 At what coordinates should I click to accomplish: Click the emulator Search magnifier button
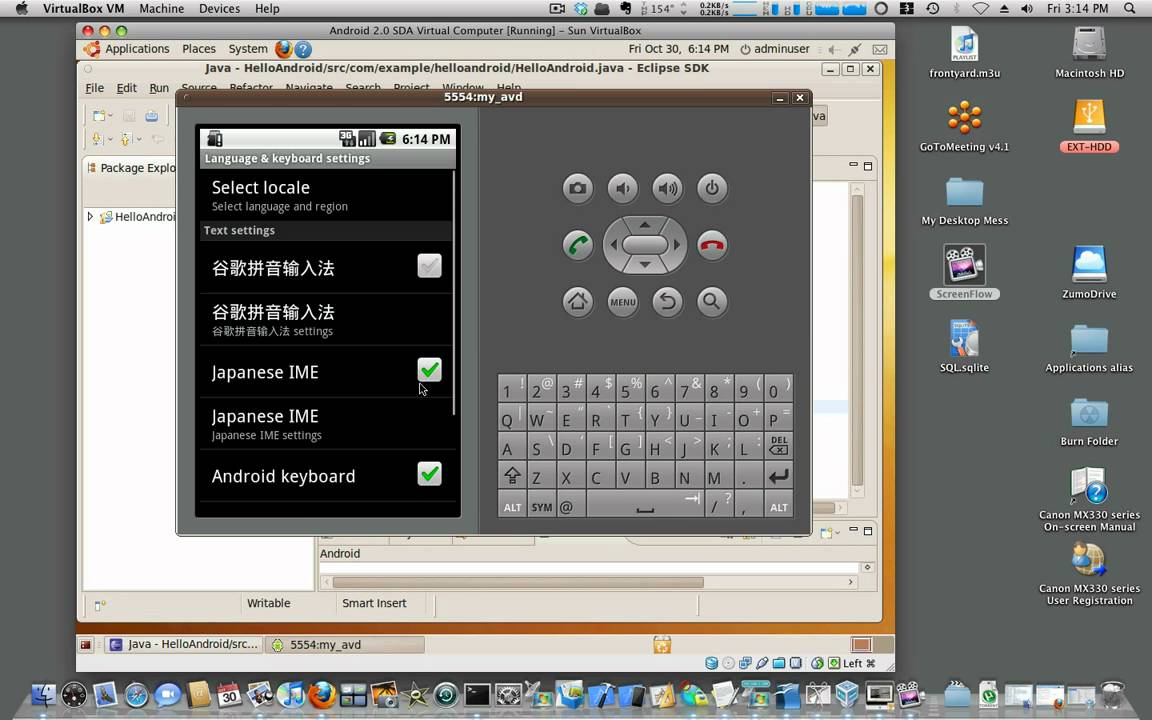[712, 301]
